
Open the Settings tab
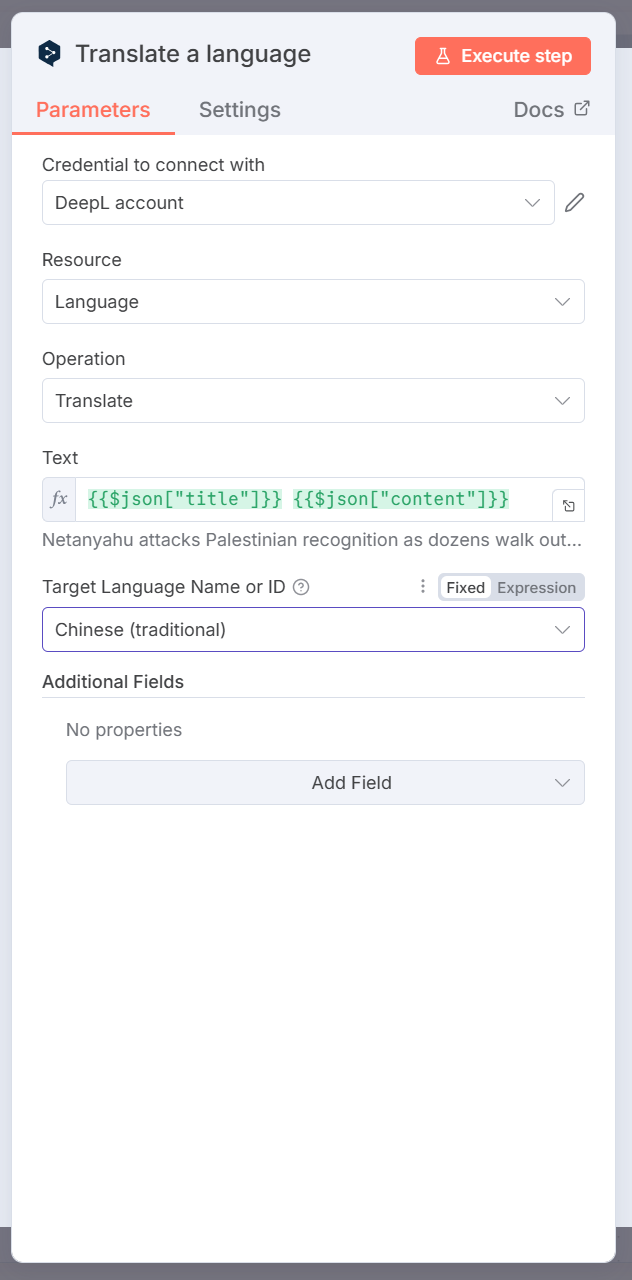[x=240, y=110]
